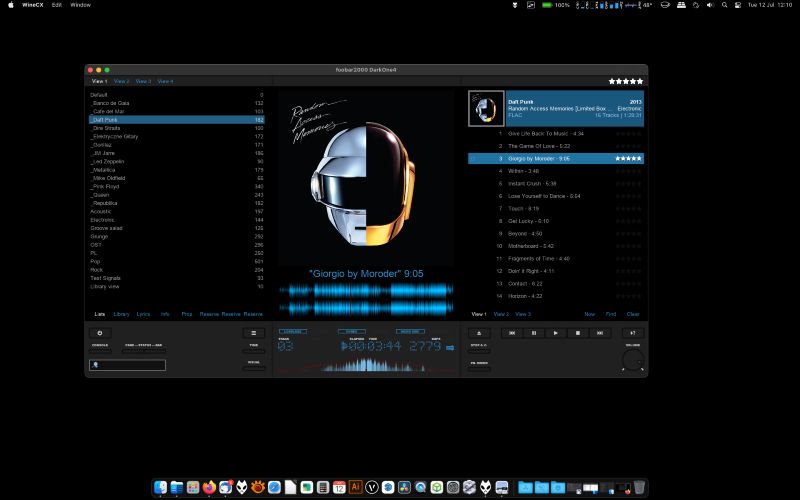This screenshot has height=500, width=800.
Task: Click the power icon button
Action: point(100,332)
